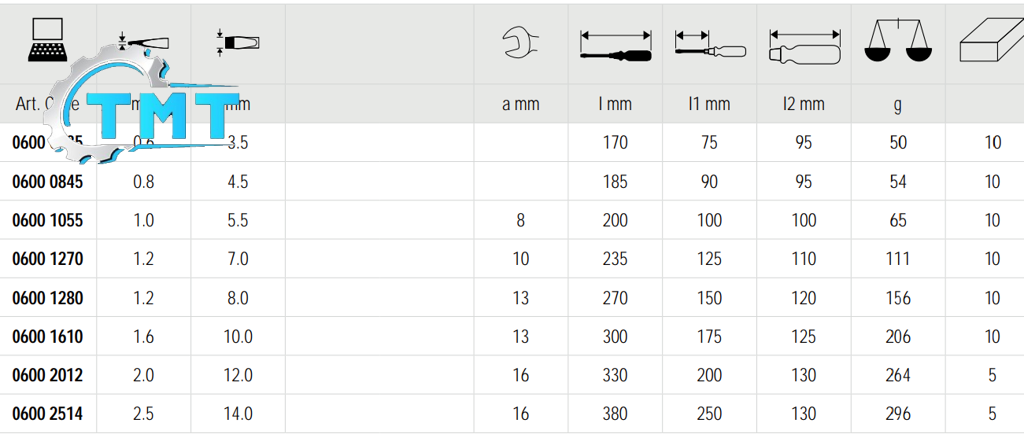Screen dimensions: 1024x434
Task: Click the blade tip width icon
Action: (x=237, y=42)
